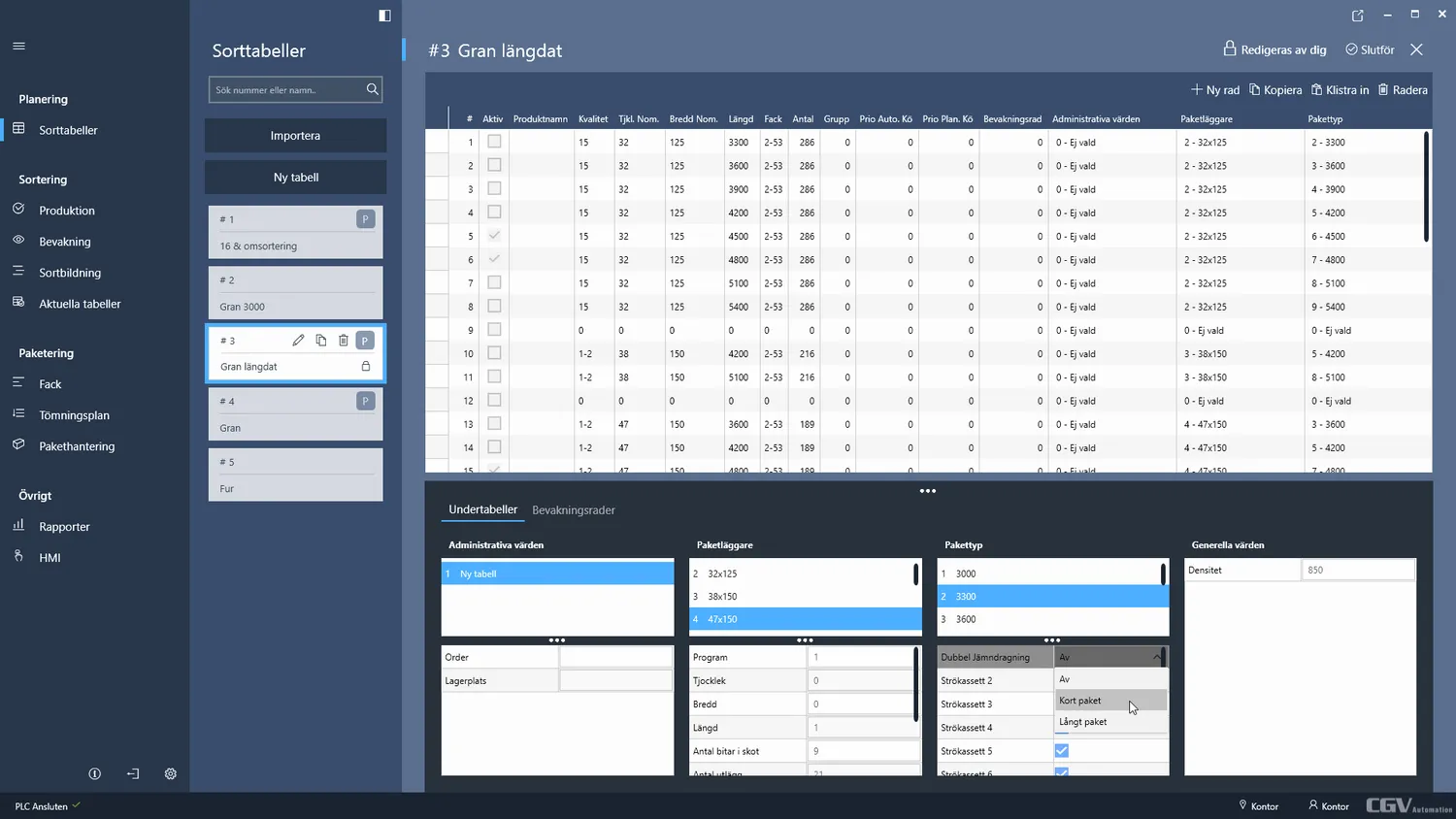
Task: Uncheck the Aktiv checkbox in row 5
Action: [x=494, y=236]
